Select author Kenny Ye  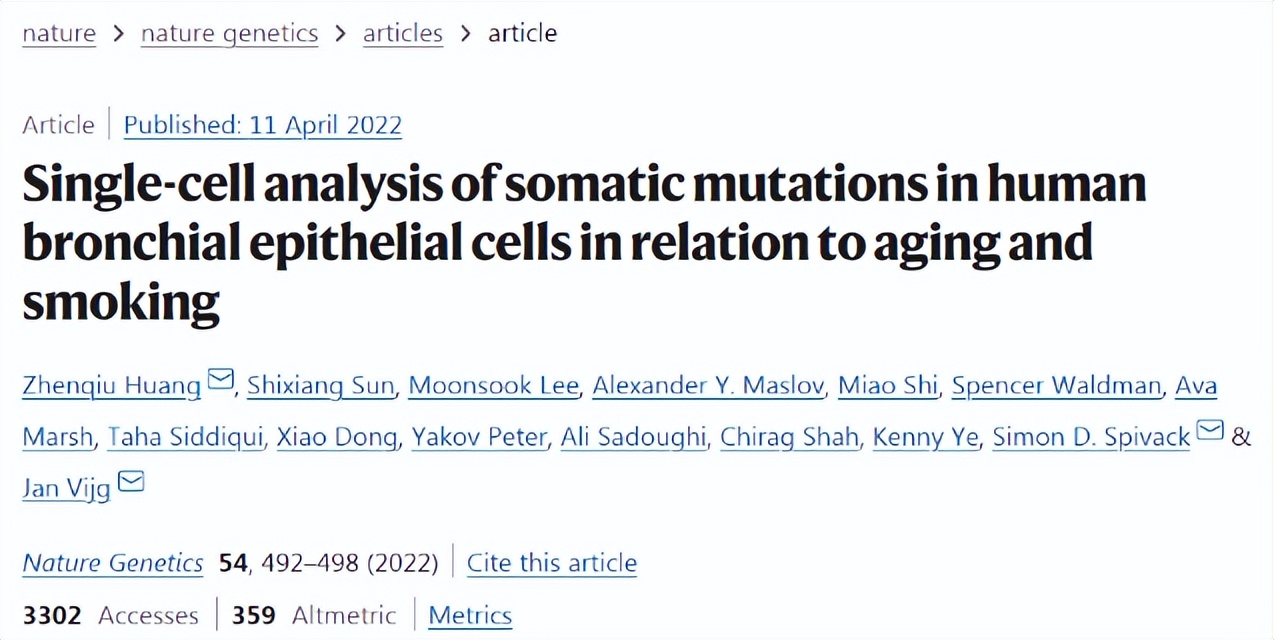click(926, 437)
